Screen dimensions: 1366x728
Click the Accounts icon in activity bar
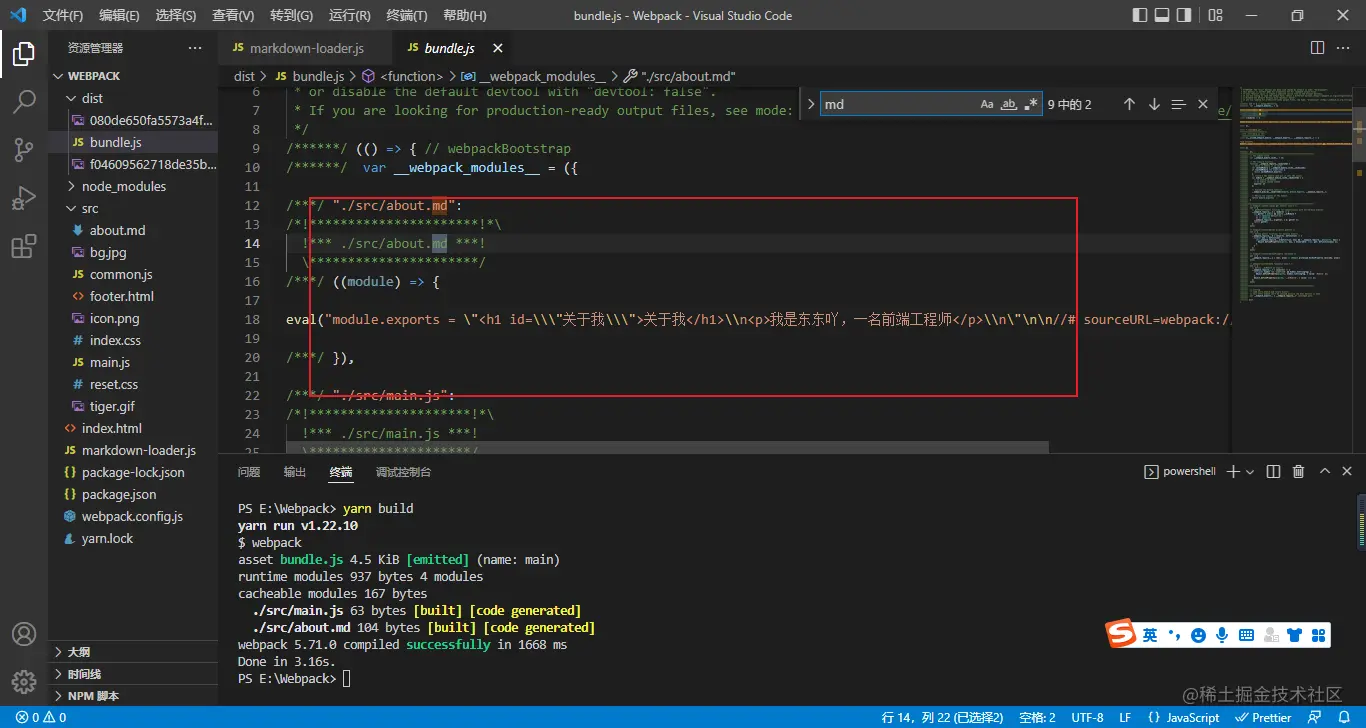24,634
